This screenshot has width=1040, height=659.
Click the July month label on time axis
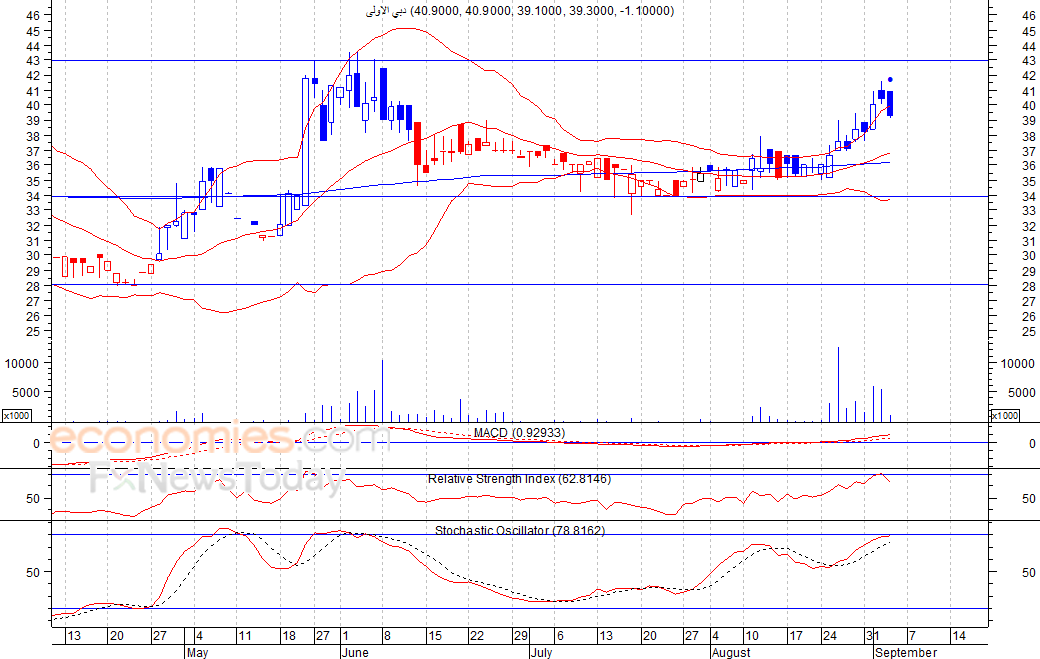[540, 652]
